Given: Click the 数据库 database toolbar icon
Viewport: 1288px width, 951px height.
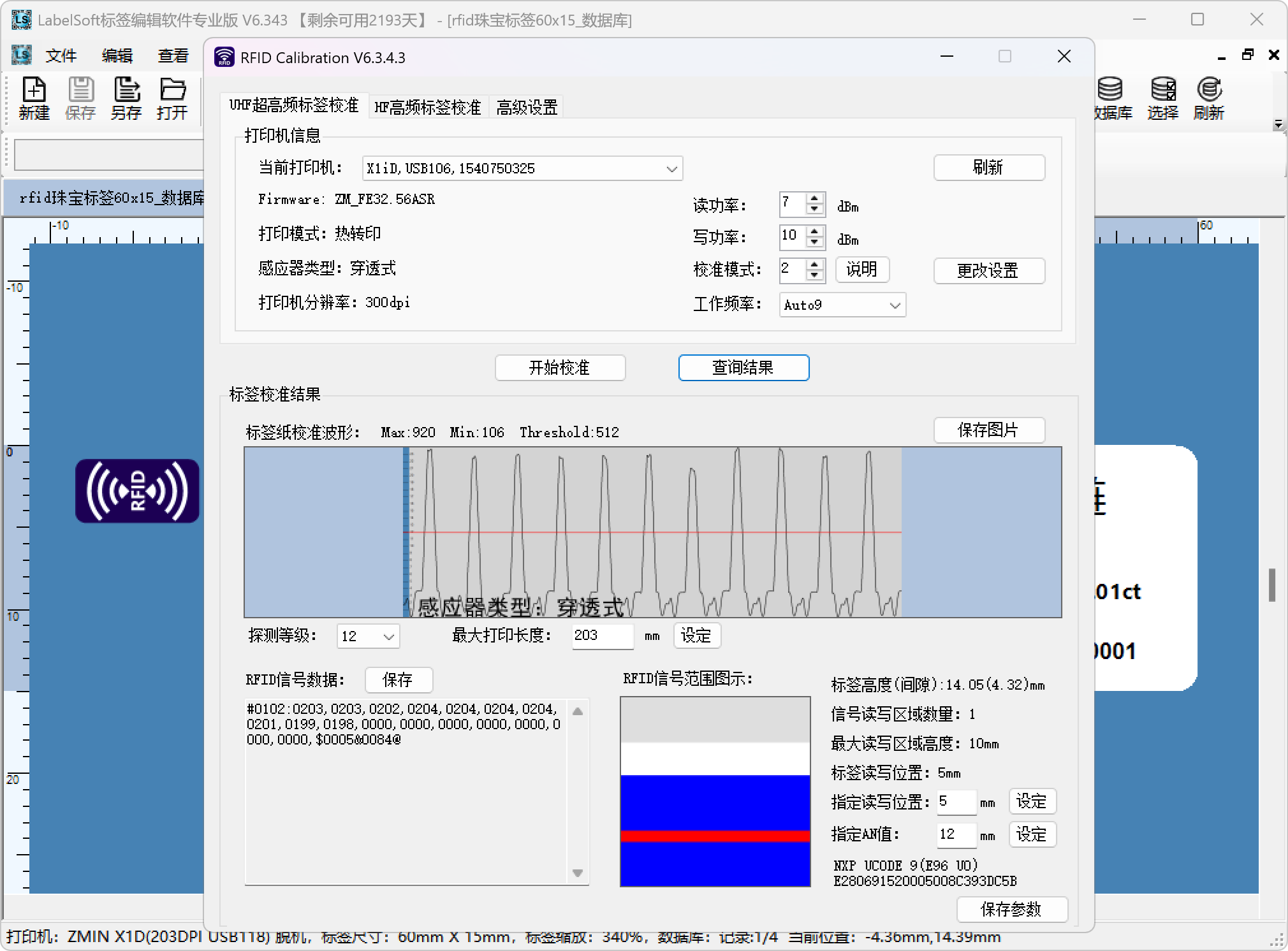Looking at the screenshot, I should click(x=1112, y=98).
